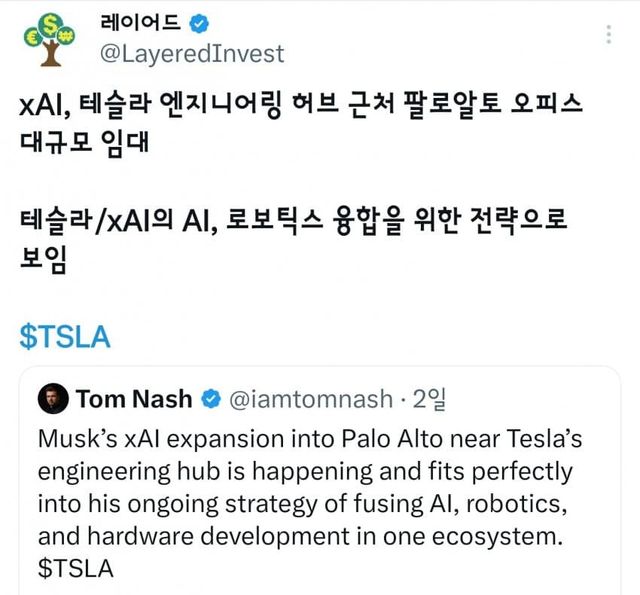The height and width of the screenshot is (595, 640).
Task: Click the Tom Nash author name
Action: 134,399
